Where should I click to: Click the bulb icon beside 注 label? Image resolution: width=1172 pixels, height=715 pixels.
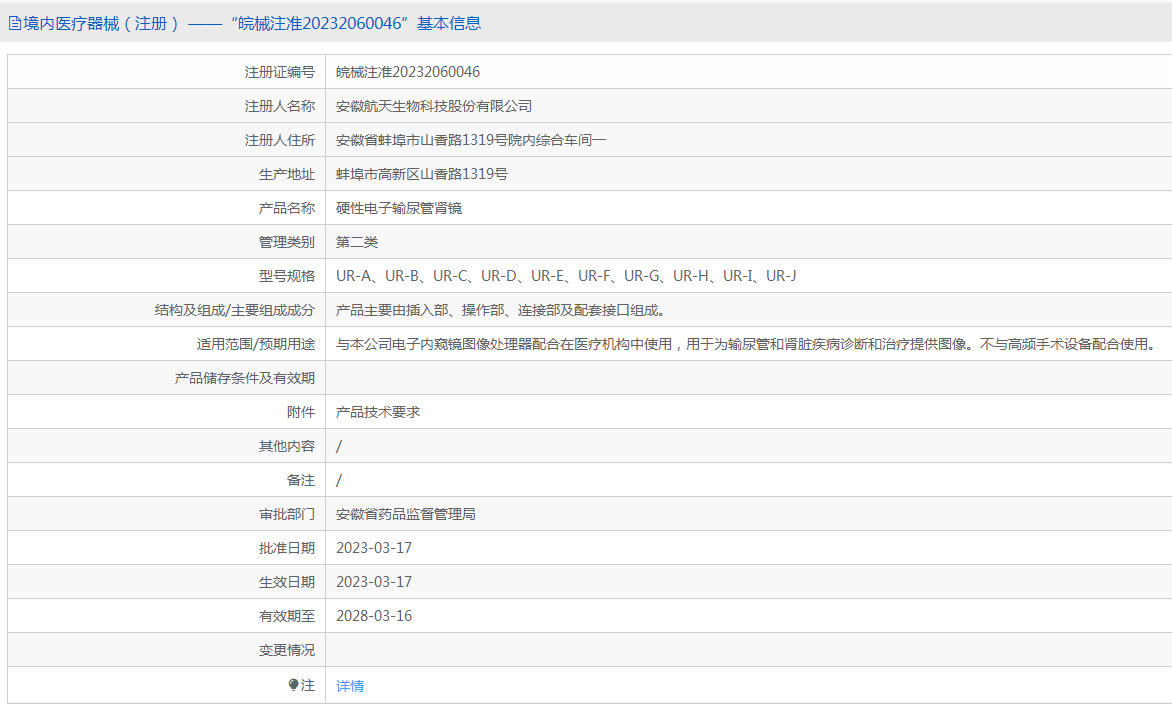click(x=294, y=685)
